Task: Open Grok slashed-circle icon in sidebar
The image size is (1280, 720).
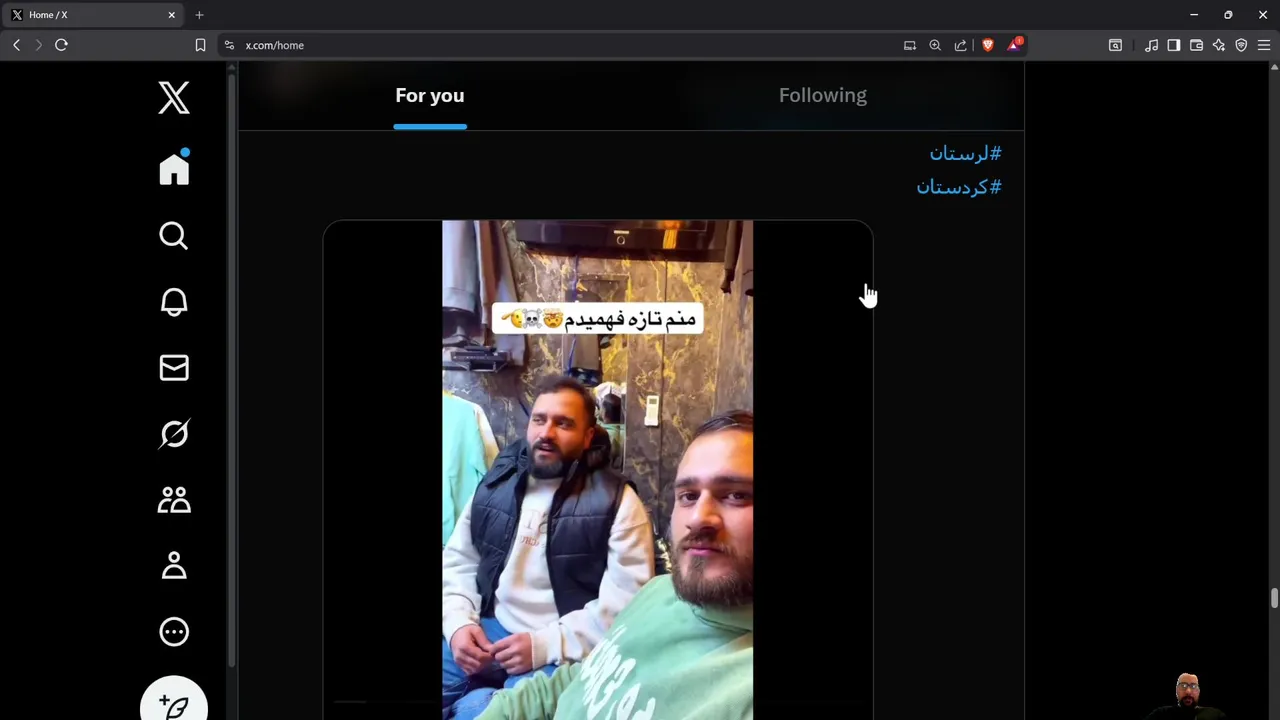Action: 174,434
